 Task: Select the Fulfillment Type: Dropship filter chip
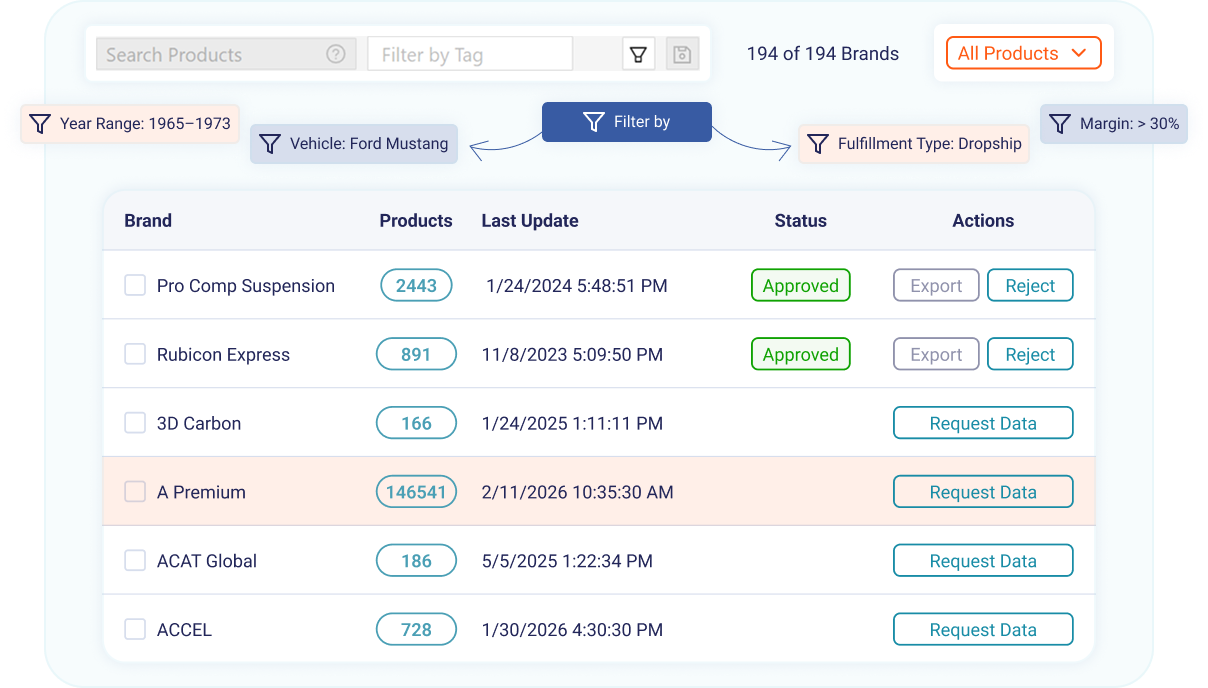(914, 144)
